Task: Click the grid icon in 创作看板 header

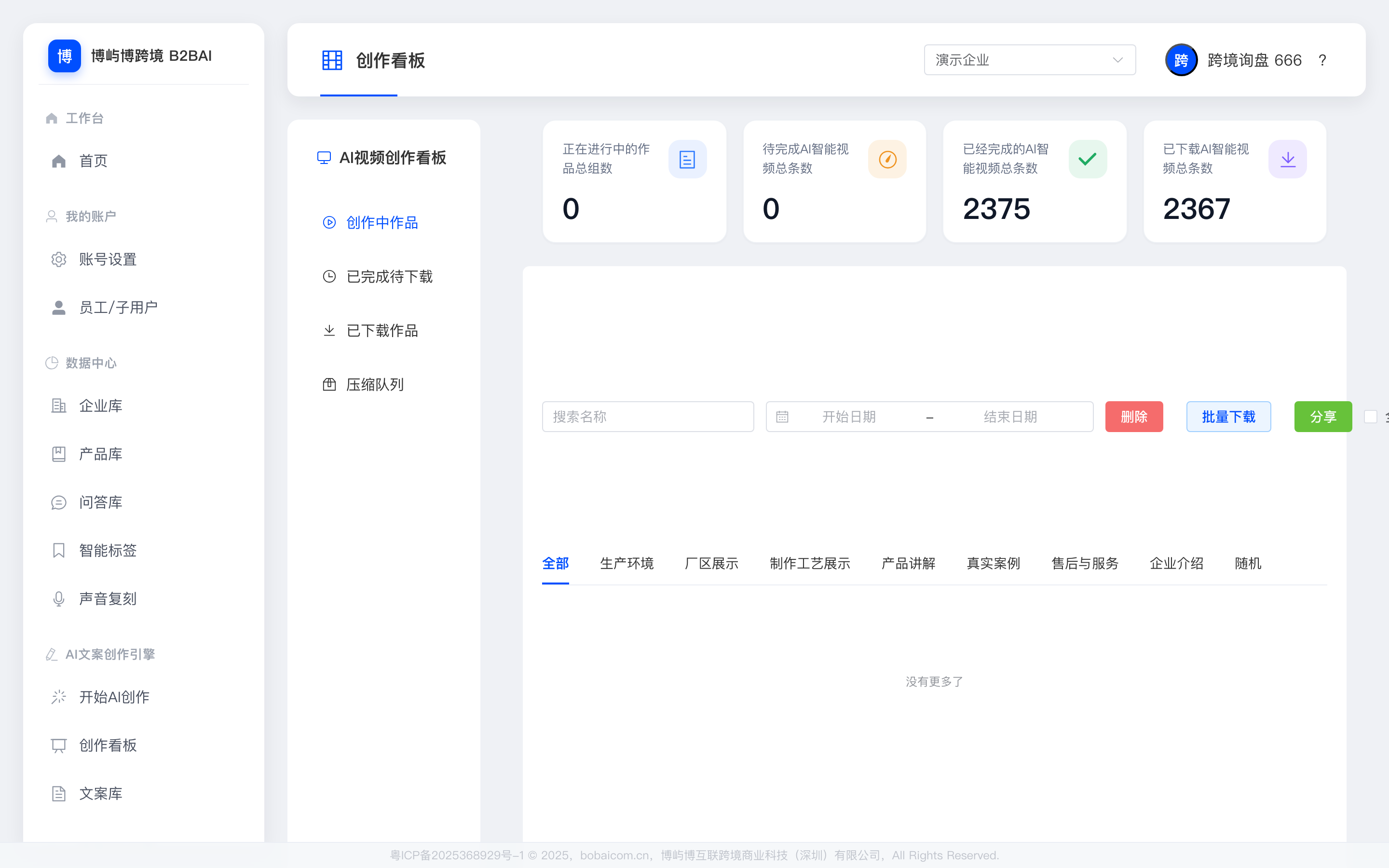Action: click(332, 60)
